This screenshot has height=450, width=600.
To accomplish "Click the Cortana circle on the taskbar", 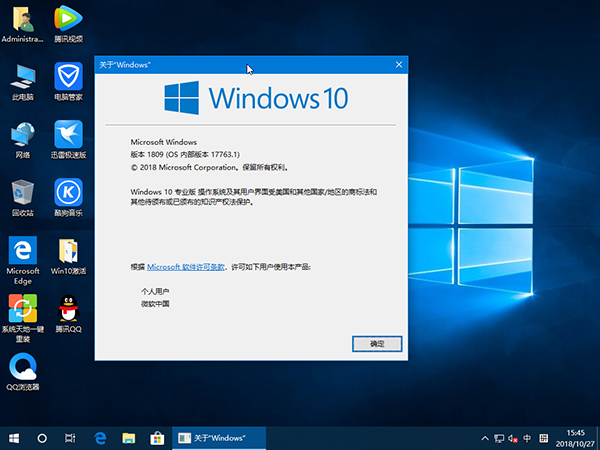I will tap(43, 437).
